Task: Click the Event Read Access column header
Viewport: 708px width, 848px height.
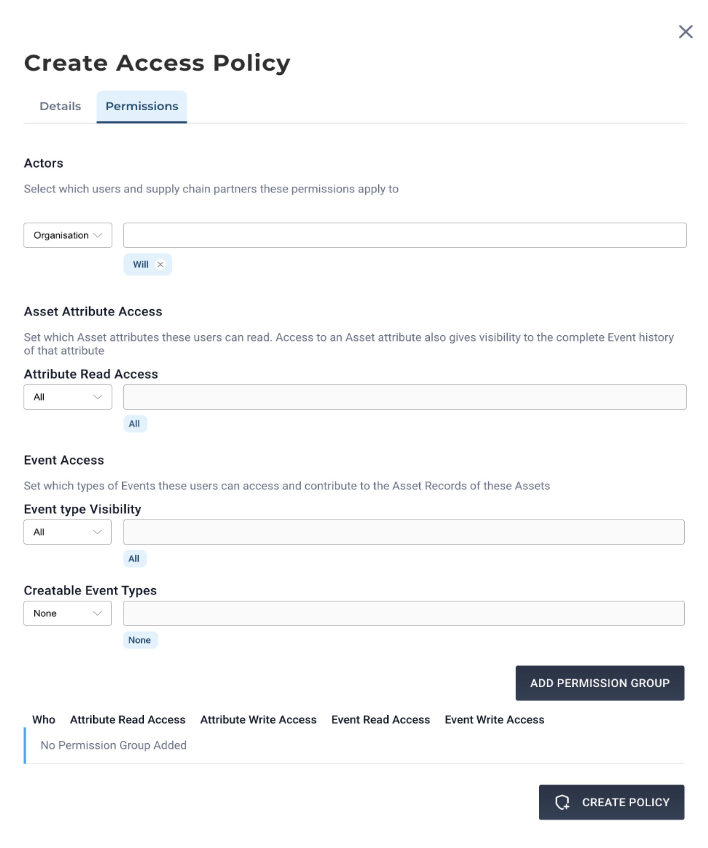Action: (x=381, y=720)
